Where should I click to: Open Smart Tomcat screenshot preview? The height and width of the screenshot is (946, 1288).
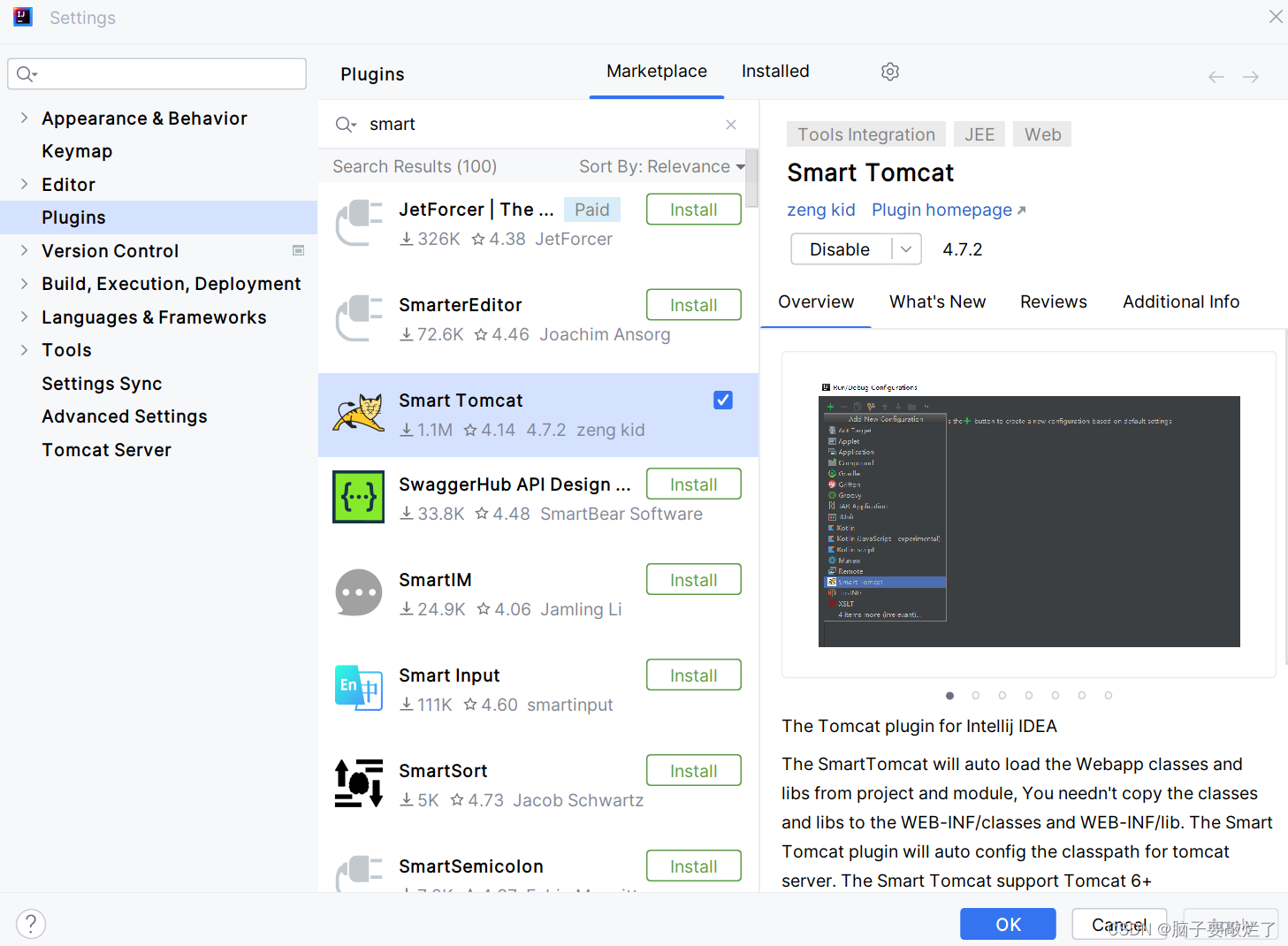coord(1029,515)
